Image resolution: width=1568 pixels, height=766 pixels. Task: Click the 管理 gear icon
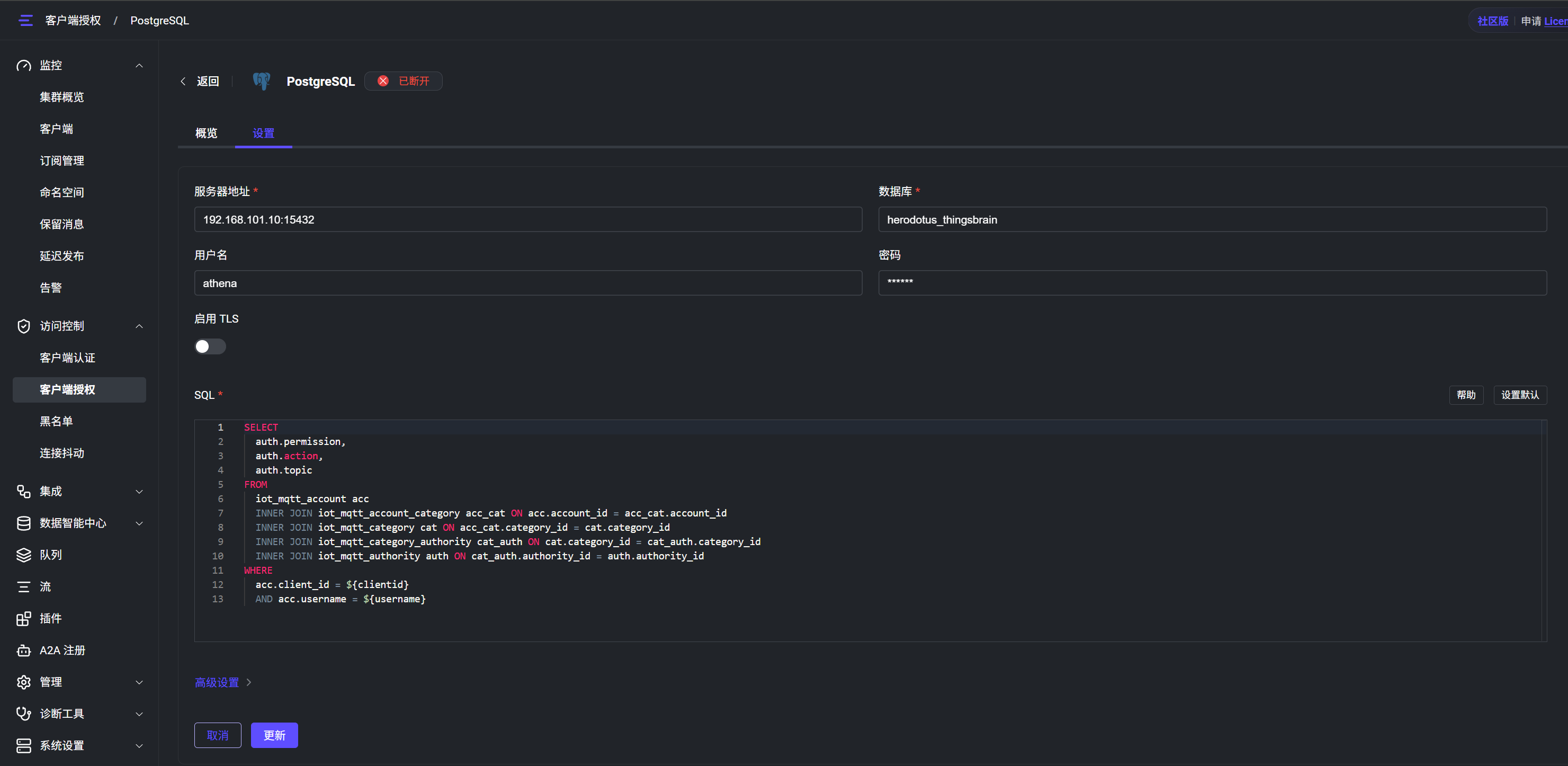click(24, 682)
